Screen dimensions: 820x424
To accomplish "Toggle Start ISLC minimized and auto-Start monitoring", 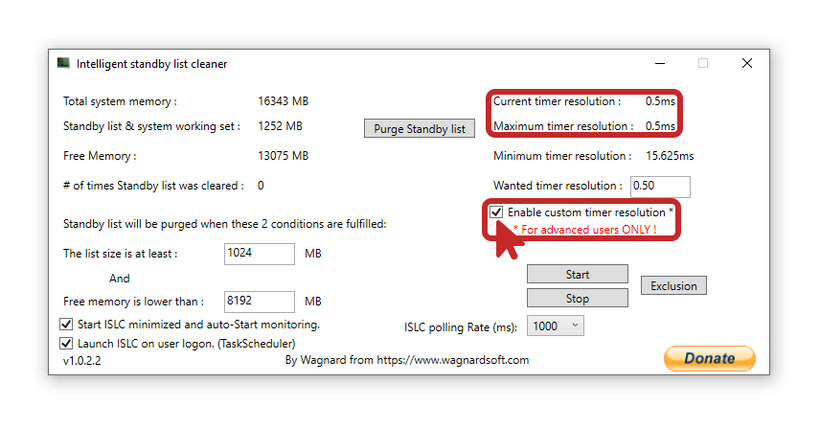I will pyautogui.click(x=67, y=325).
